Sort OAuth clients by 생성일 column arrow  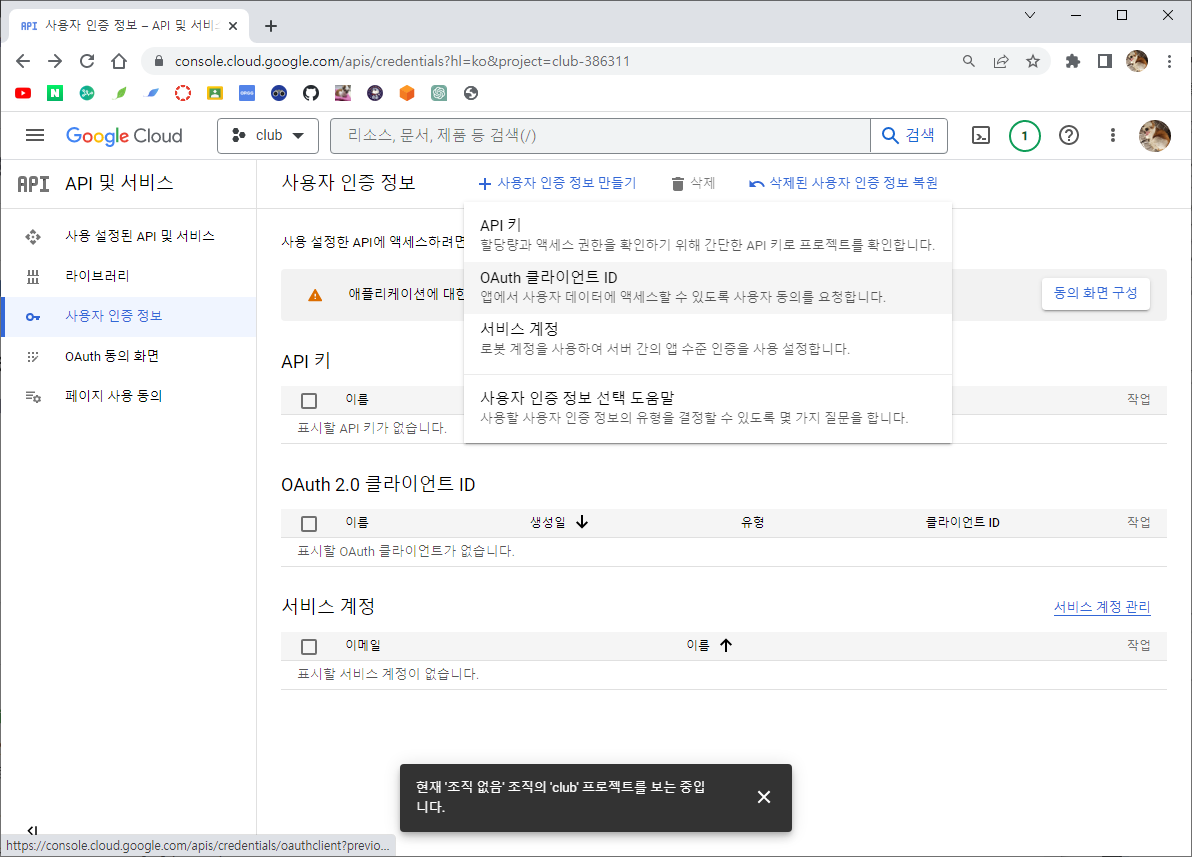pos(582,522)
